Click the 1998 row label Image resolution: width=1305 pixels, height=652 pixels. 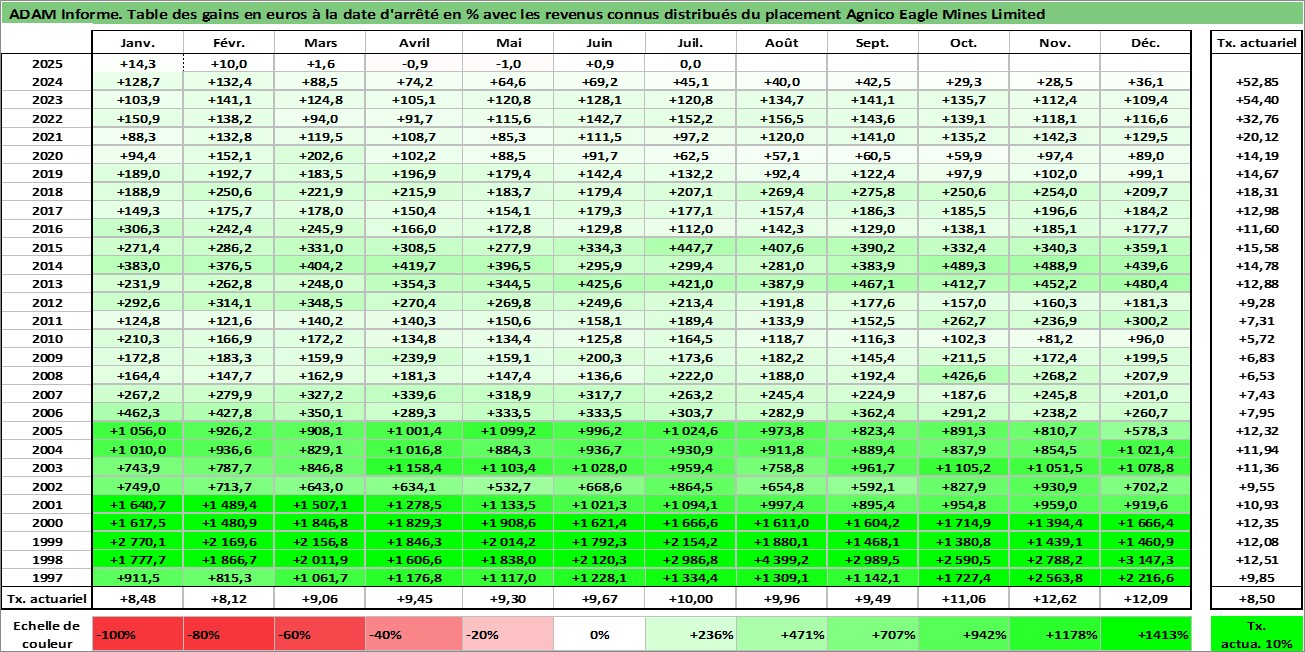(46, 560)
